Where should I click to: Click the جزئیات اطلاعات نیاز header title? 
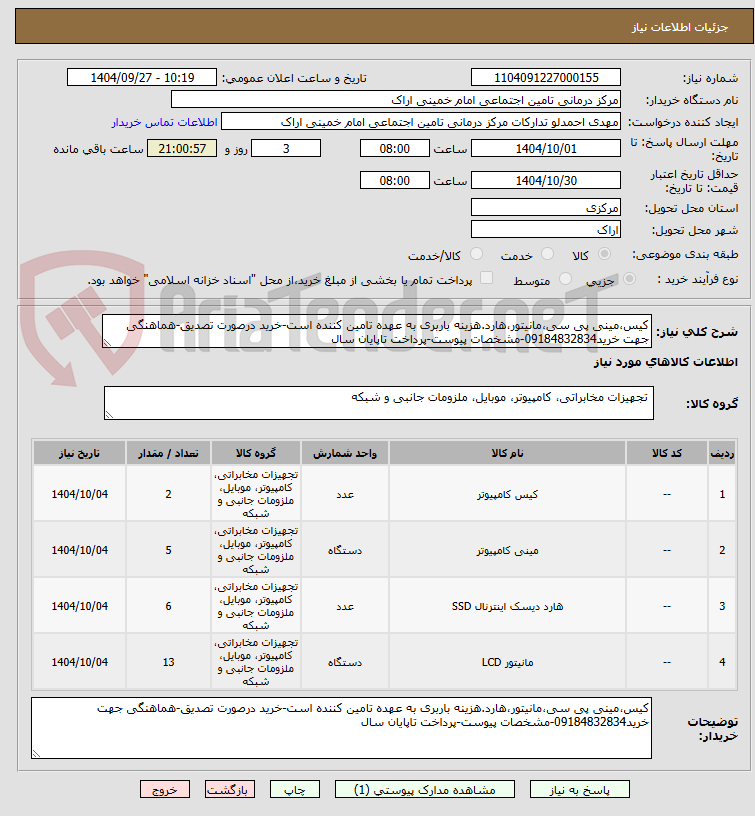[x=680, y=27]
